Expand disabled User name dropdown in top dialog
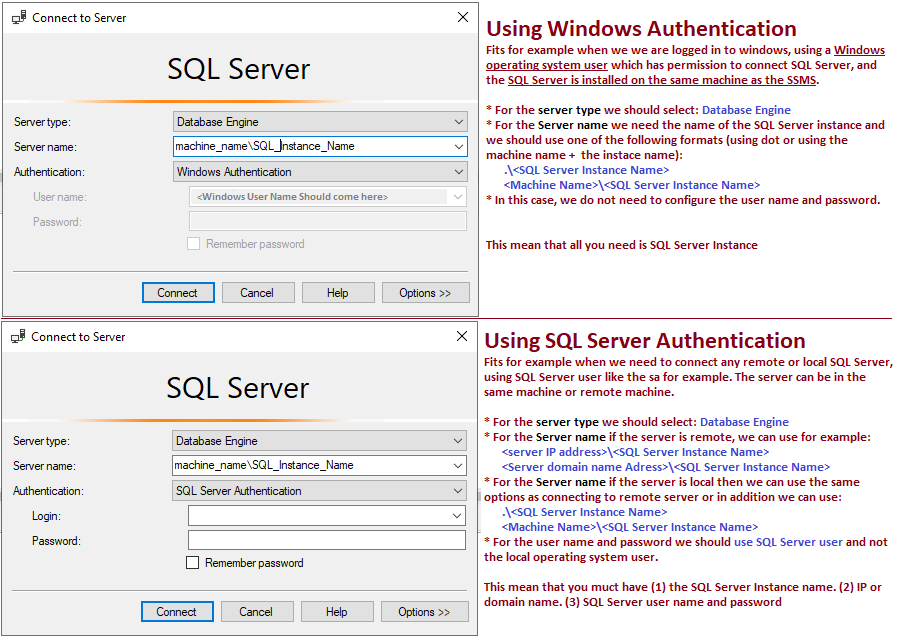 pos(458,197)
